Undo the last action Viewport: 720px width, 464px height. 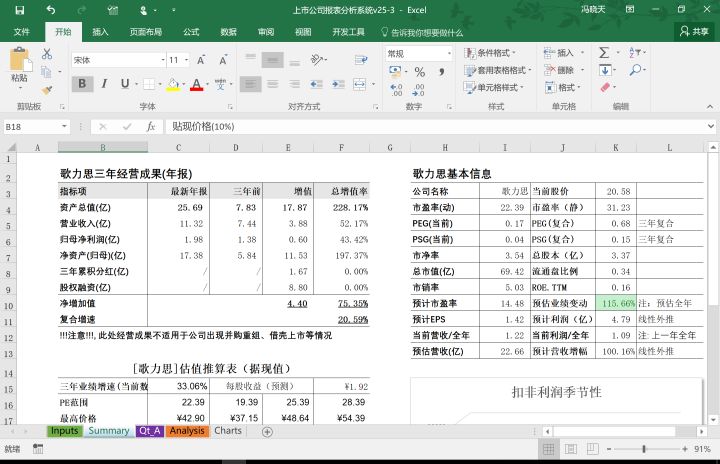(x=51, y=10)
